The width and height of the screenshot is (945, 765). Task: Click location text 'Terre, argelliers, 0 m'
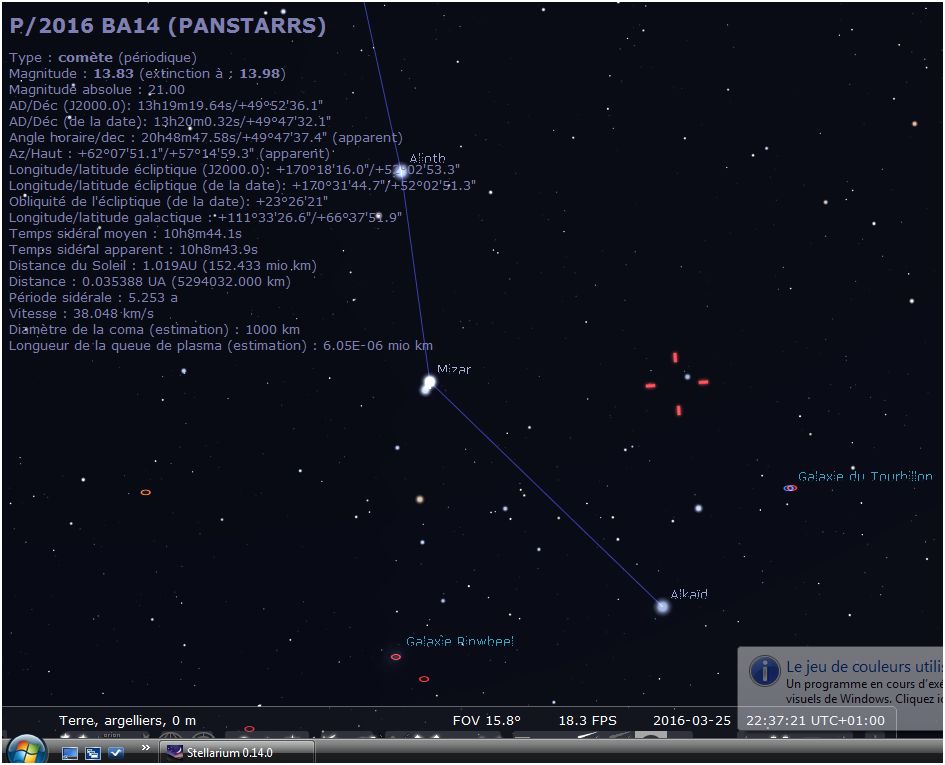pyautogui.click(x=128, y=720)
